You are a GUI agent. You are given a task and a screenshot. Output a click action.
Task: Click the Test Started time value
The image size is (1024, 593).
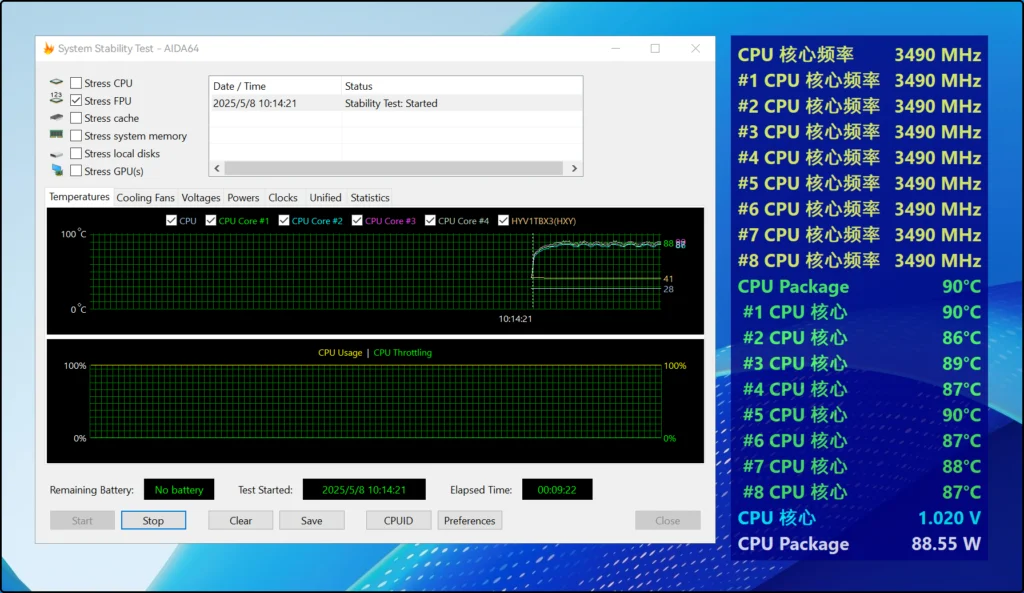tap(364, 490)
